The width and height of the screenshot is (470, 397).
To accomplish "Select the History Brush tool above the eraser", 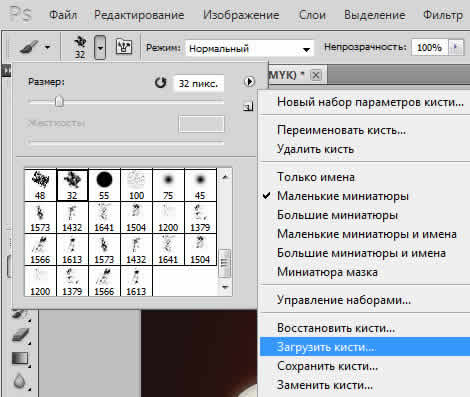I will coord(20,315).
